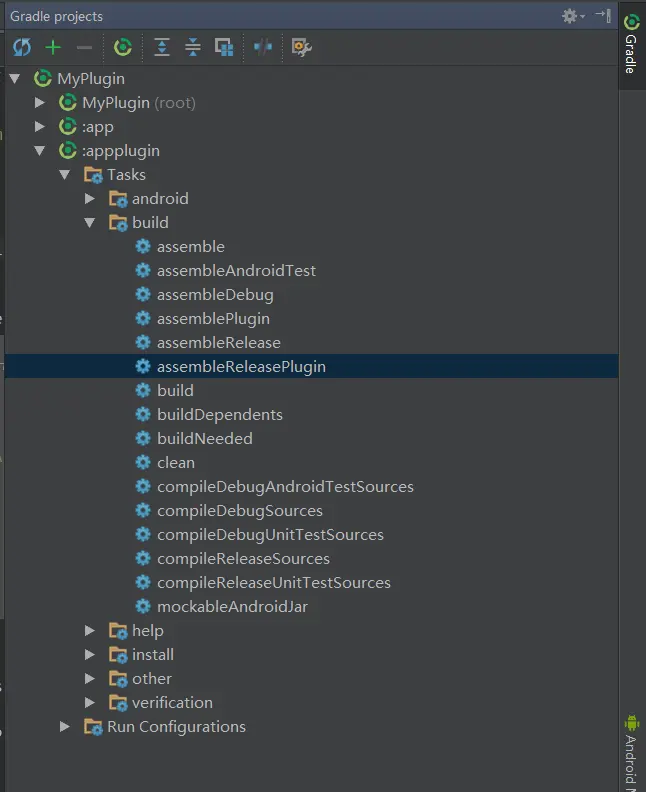
Task: Expand the :app module node
Action: pos(39,126)
